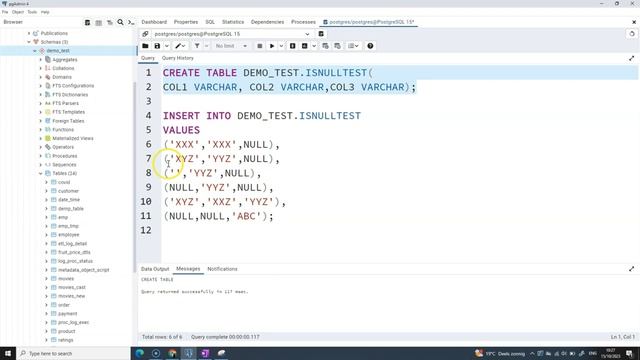Open the Help menu

[x=45, y=12]
